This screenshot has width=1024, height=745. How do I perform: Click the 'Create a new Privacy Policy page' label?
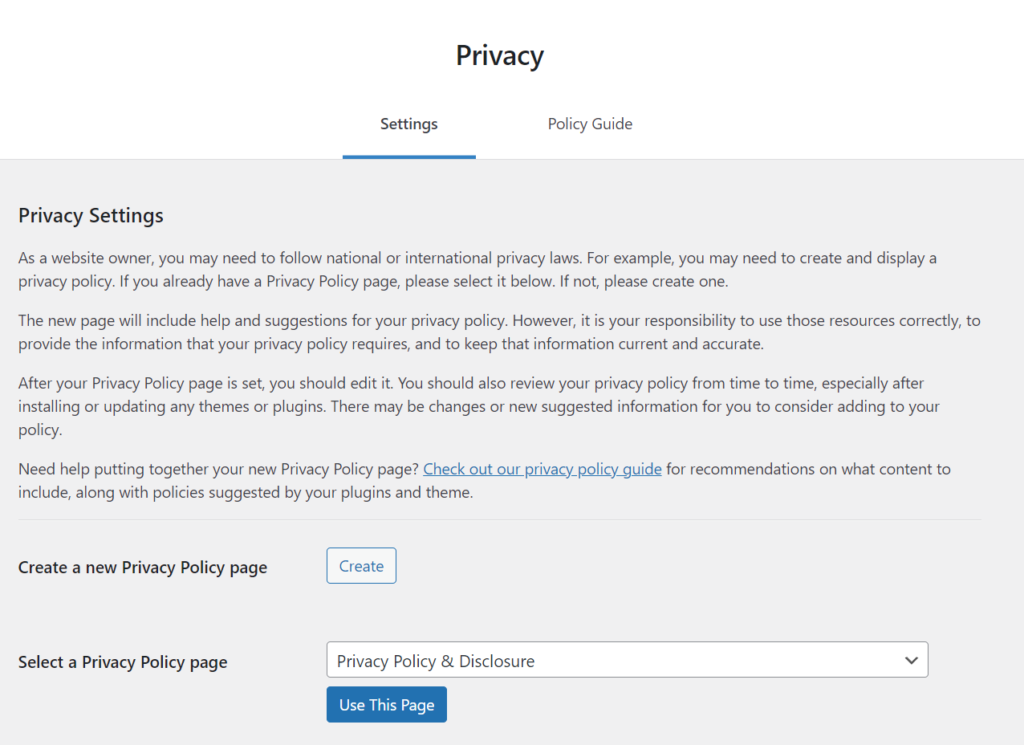pos(142,567)
